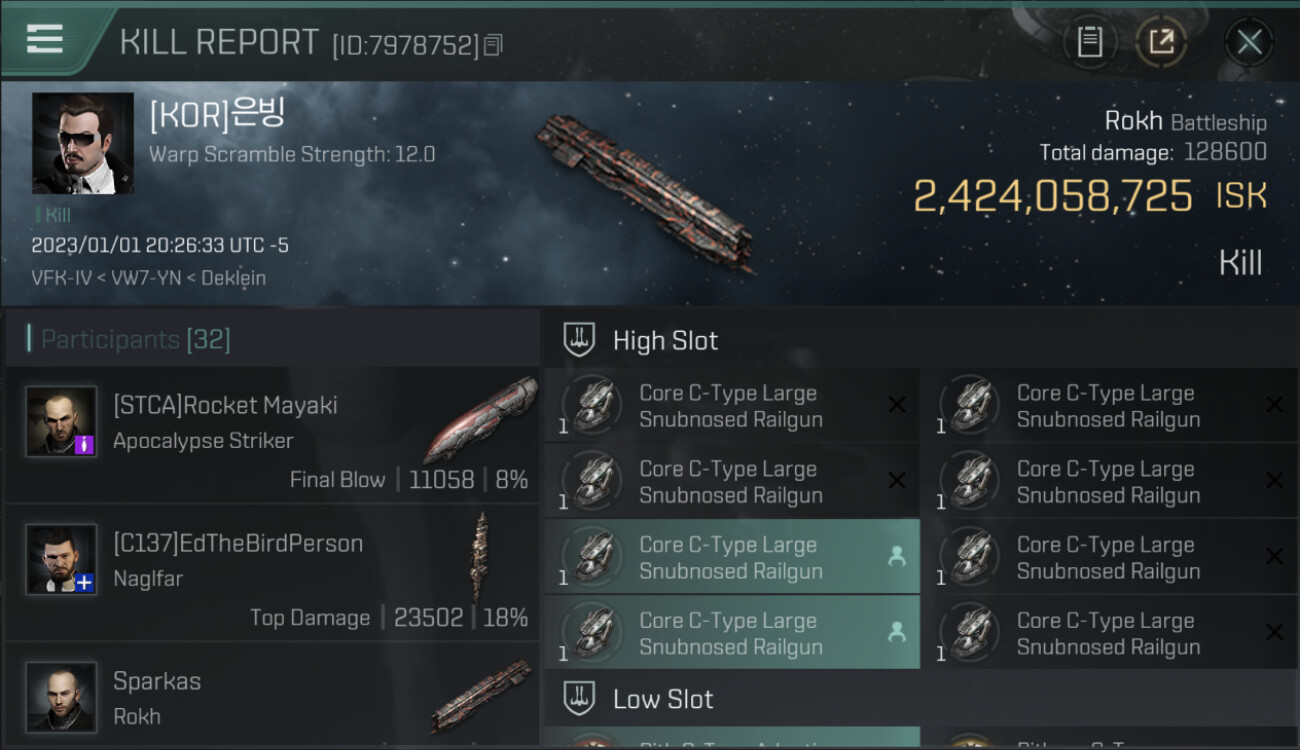Click the Low Slot shield icon
Image resolution: width=1300 pixels, height=750 pixels.
coord(580,698)
